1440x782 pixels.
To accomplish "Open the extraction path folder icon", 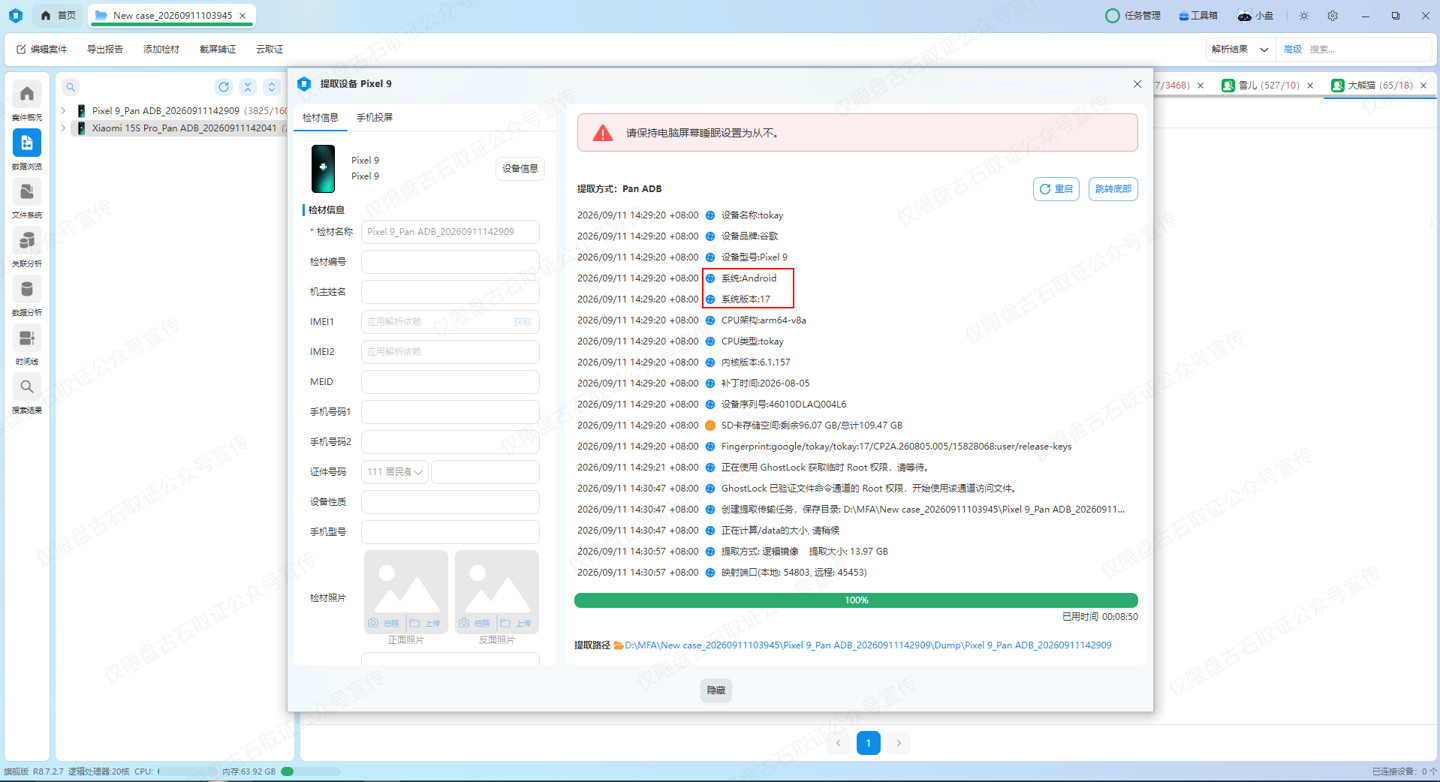I will coord(618,645).
